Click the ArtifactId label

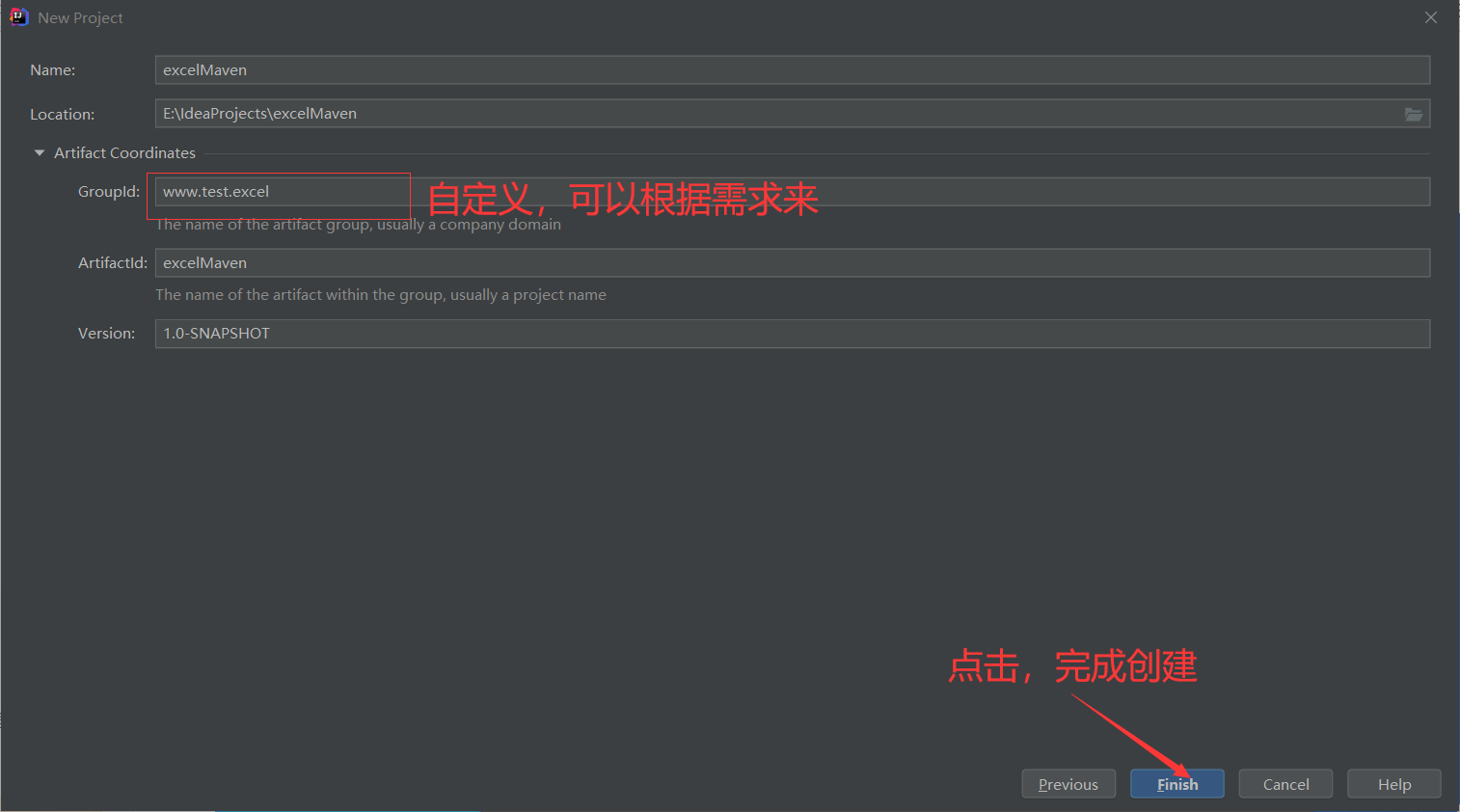(x=113, y=262)
